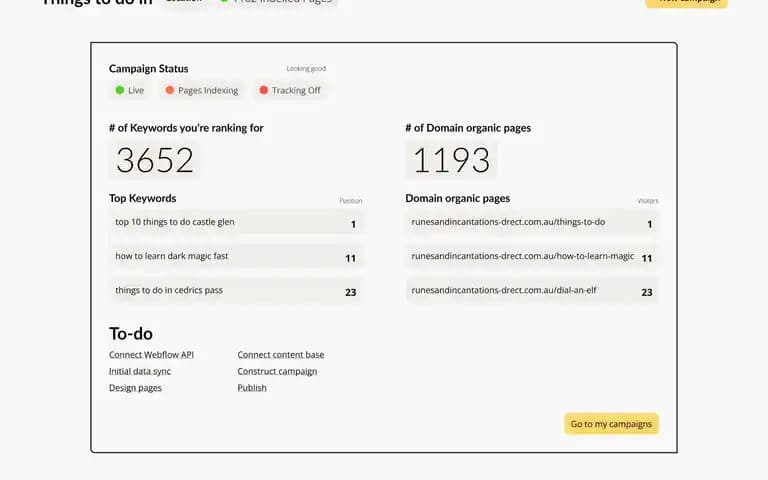768x480 pixels.
Task: Toggle the Live status chip
Action: point(130,90)
